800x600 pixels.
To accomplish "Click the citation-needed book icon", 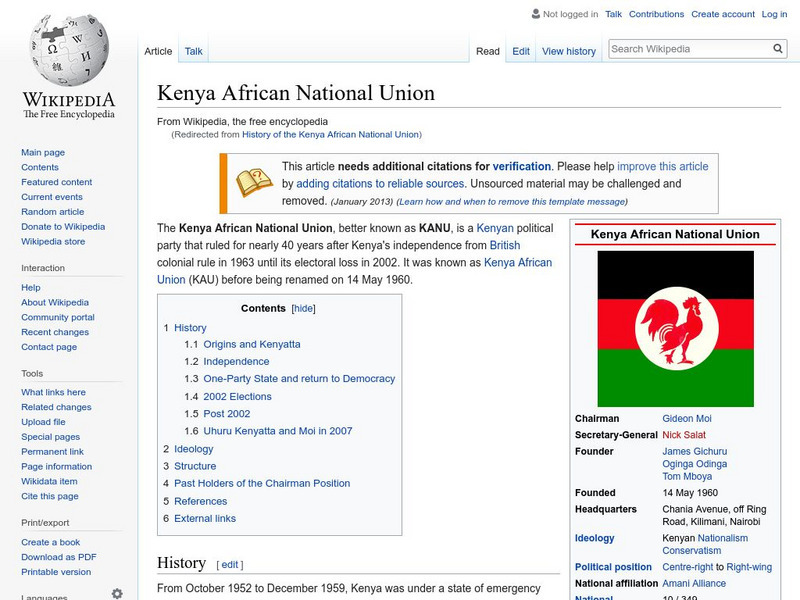I will pos(254,183).
